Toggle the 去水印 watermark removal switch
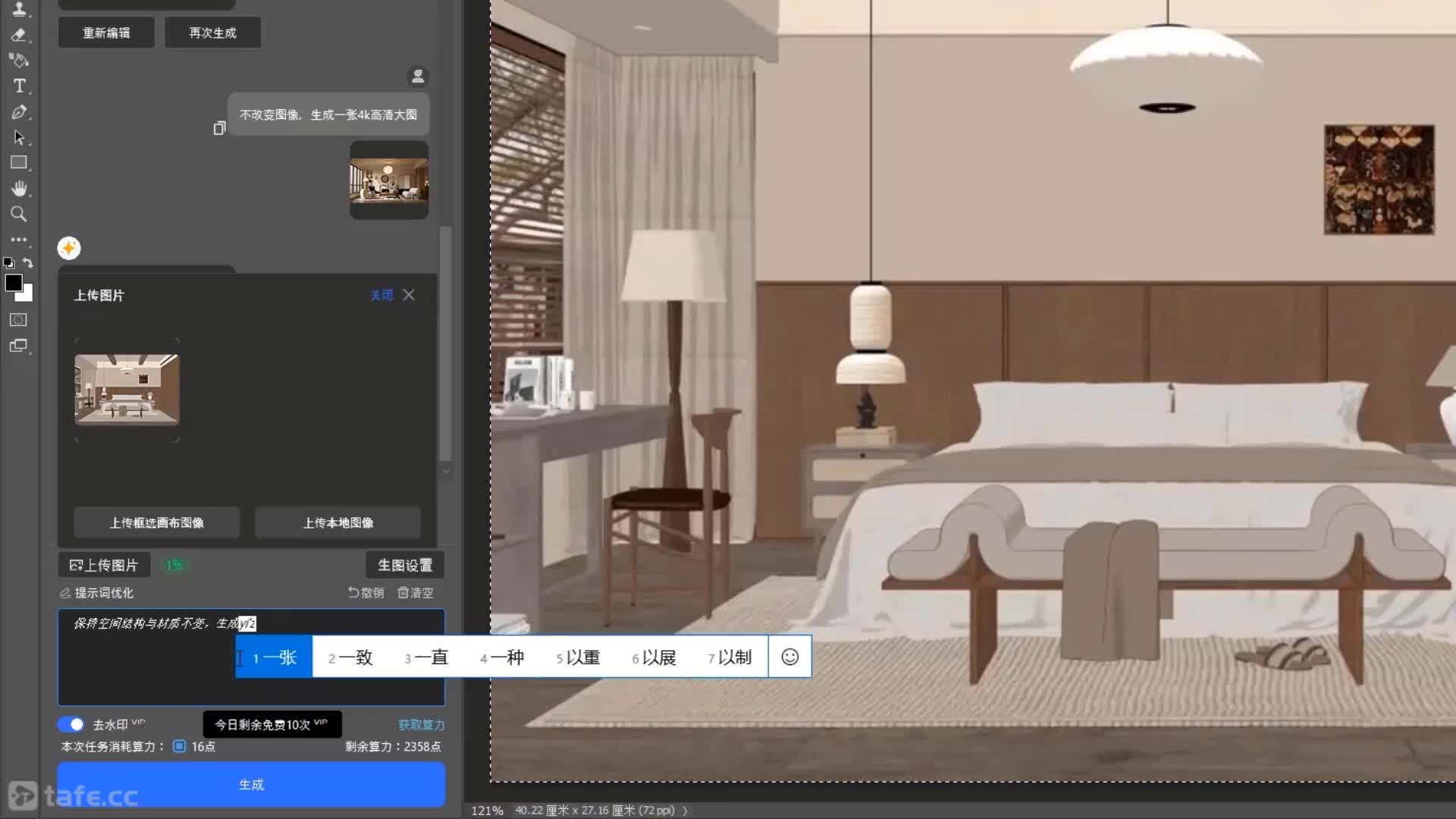 point(71,724)
